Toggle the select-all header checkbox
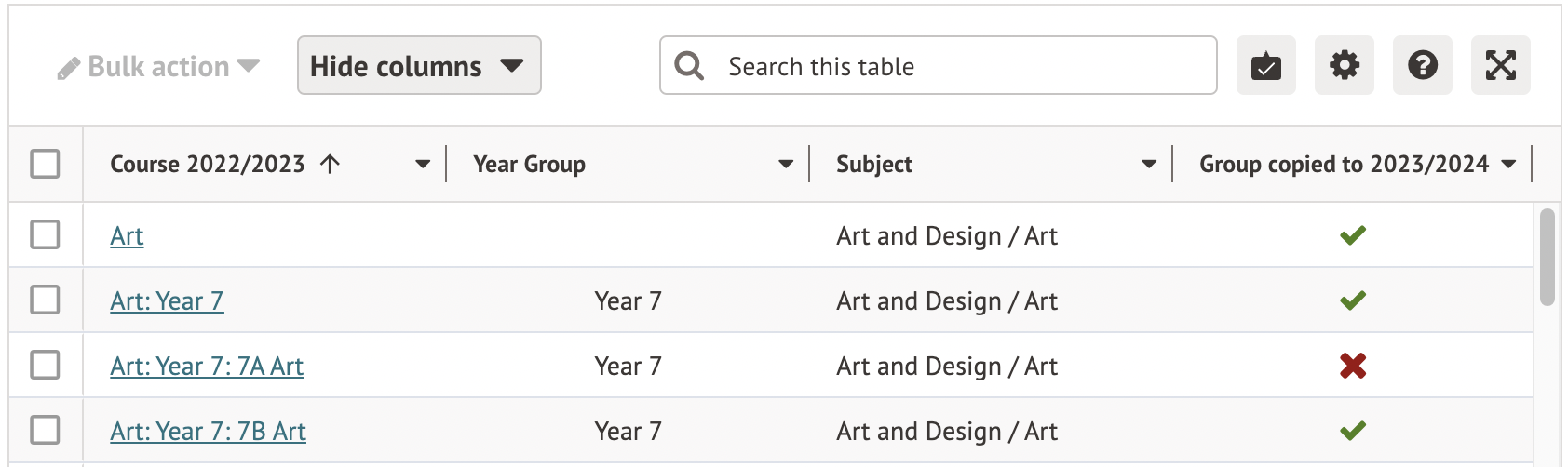1568x467 pixels. pos(45,164)
